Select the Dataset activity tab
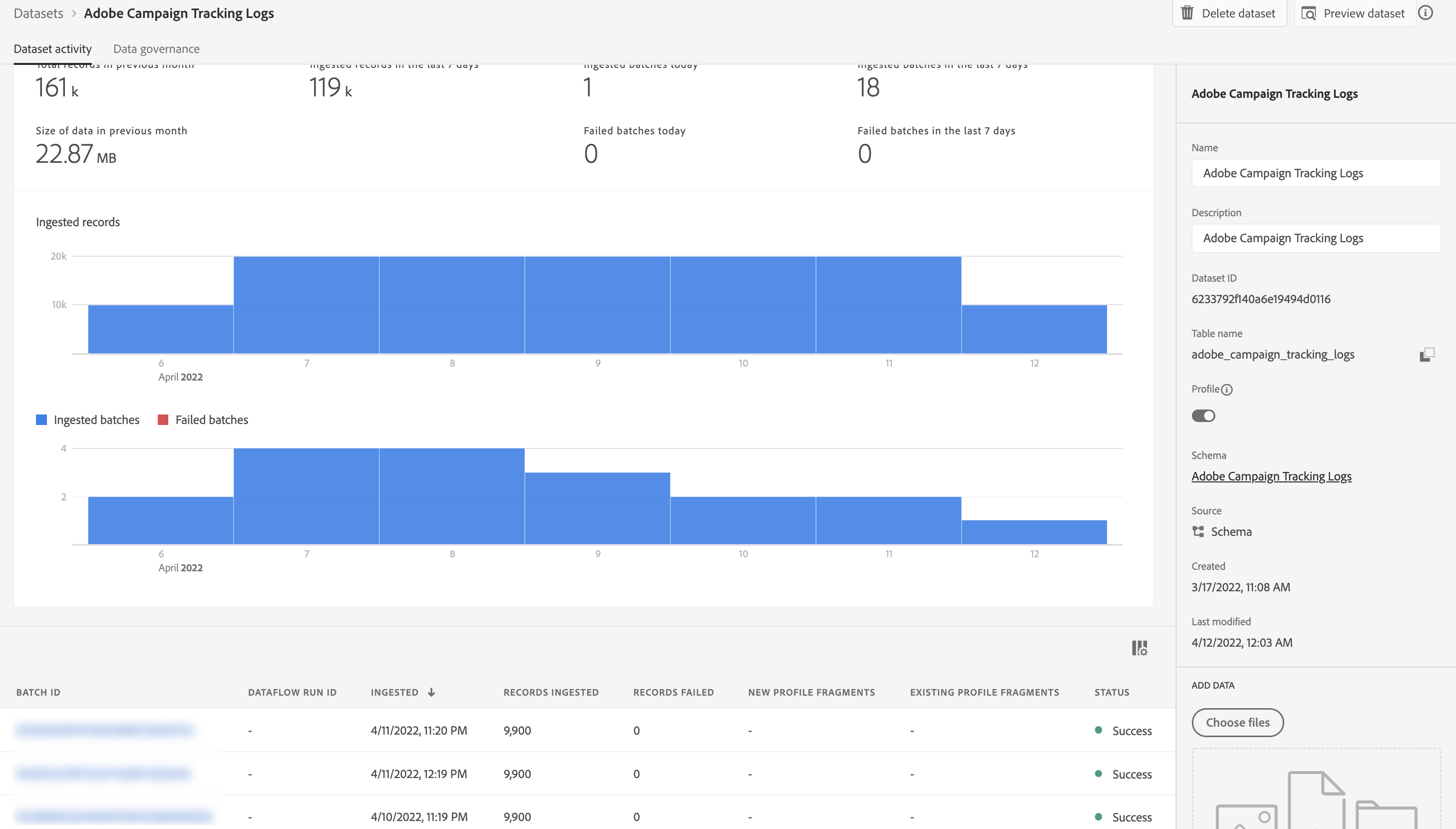 pyautogui.click(x=52, y=49)
